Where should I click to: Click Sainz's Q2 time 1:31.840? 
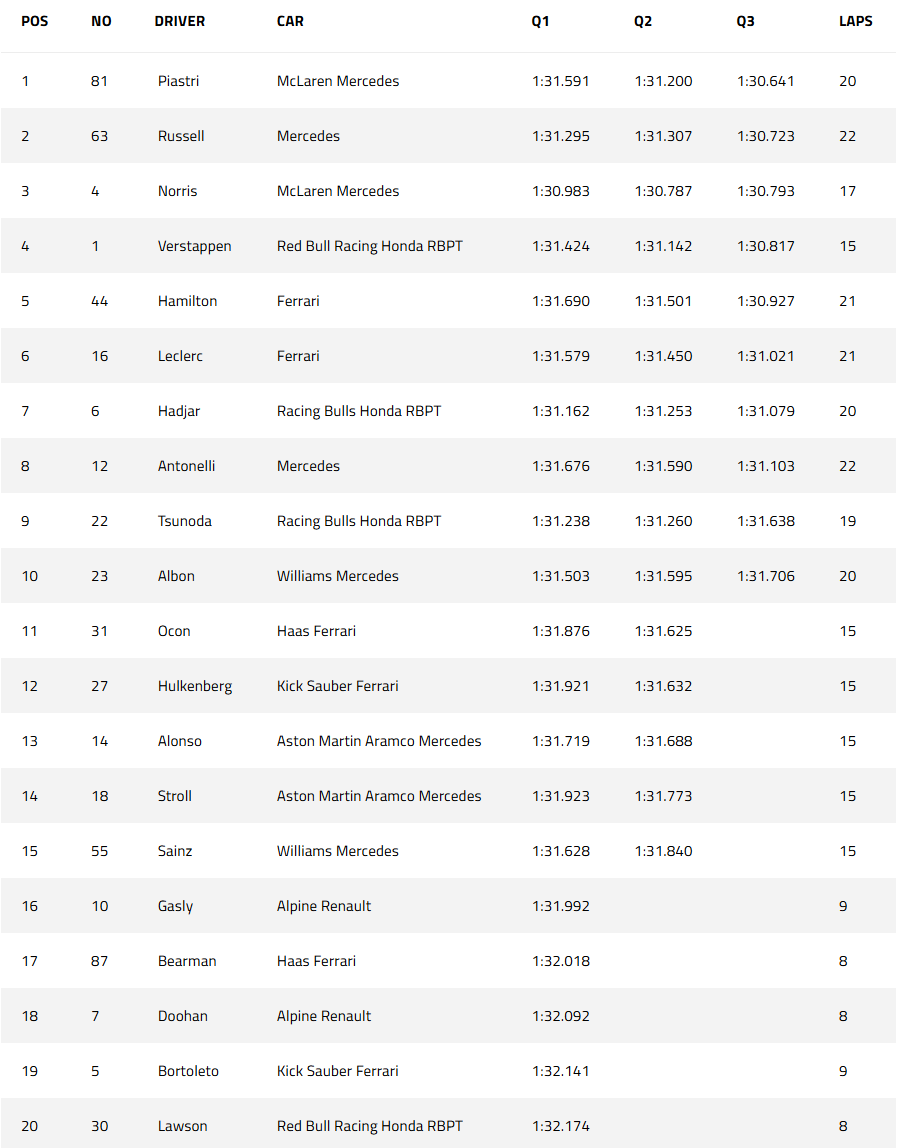pos(663,851)
